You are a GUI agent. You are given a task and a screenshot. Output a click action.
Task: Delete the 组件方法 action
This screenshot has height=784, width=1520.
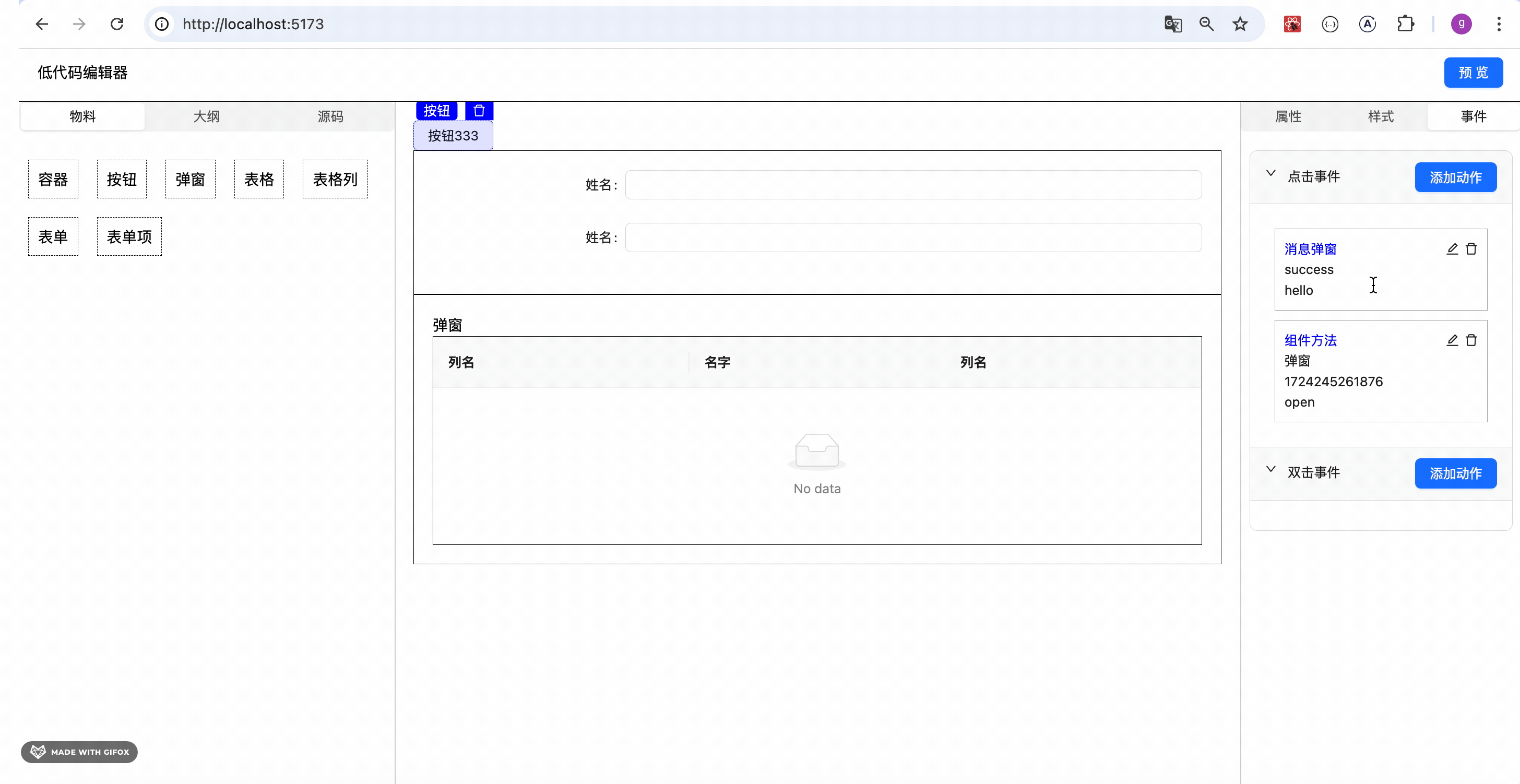(x=1471, y=340)
